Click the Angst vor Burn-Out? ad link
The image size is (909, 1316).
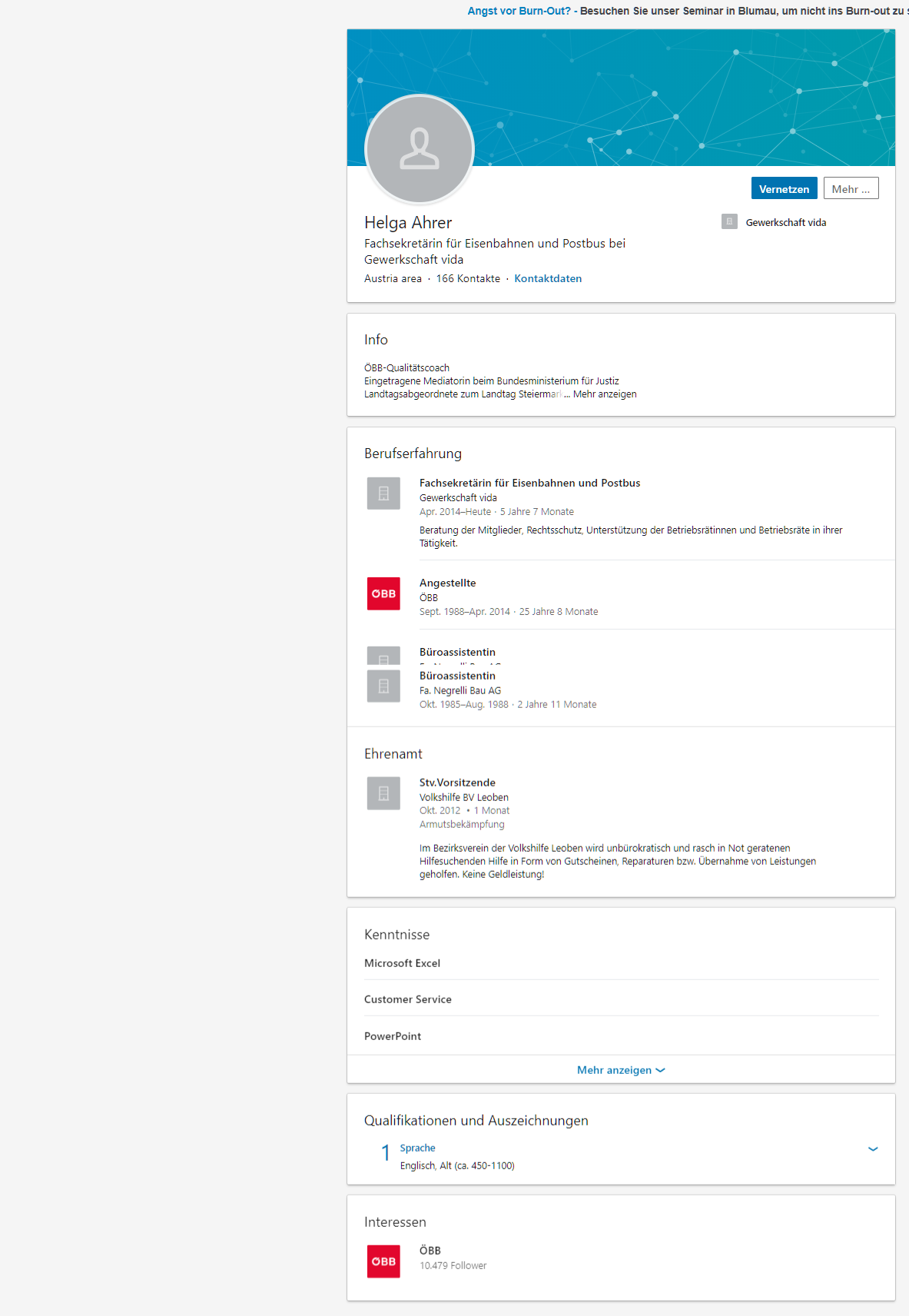pyautogui.click(x=519, y=11)
